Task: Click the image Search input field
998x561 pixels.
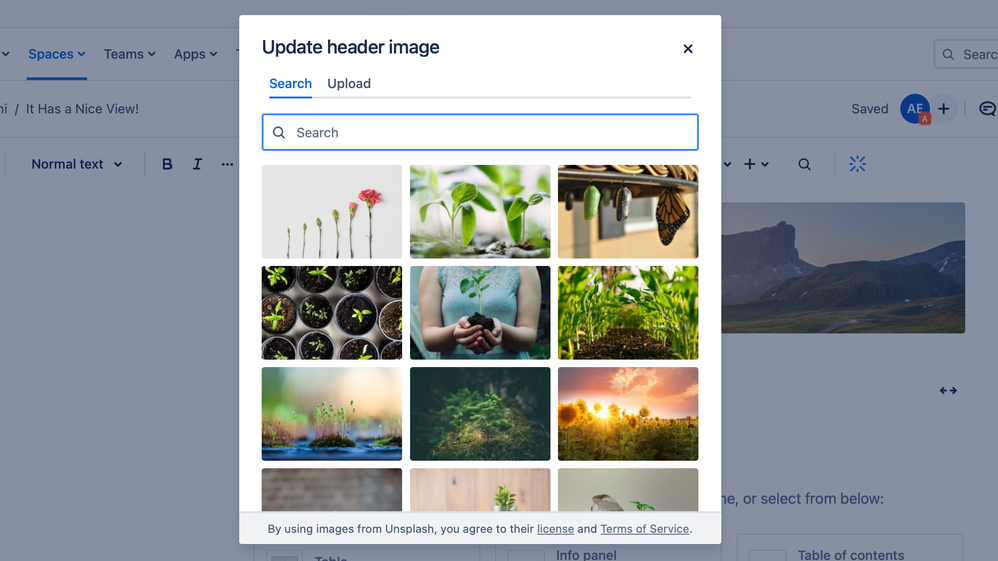Action: coord(480,132)
